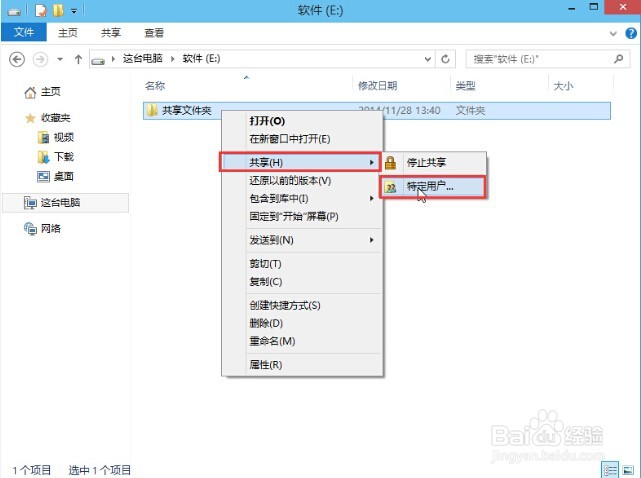Click the New Folder quick access icon

(x=58, y=11)
